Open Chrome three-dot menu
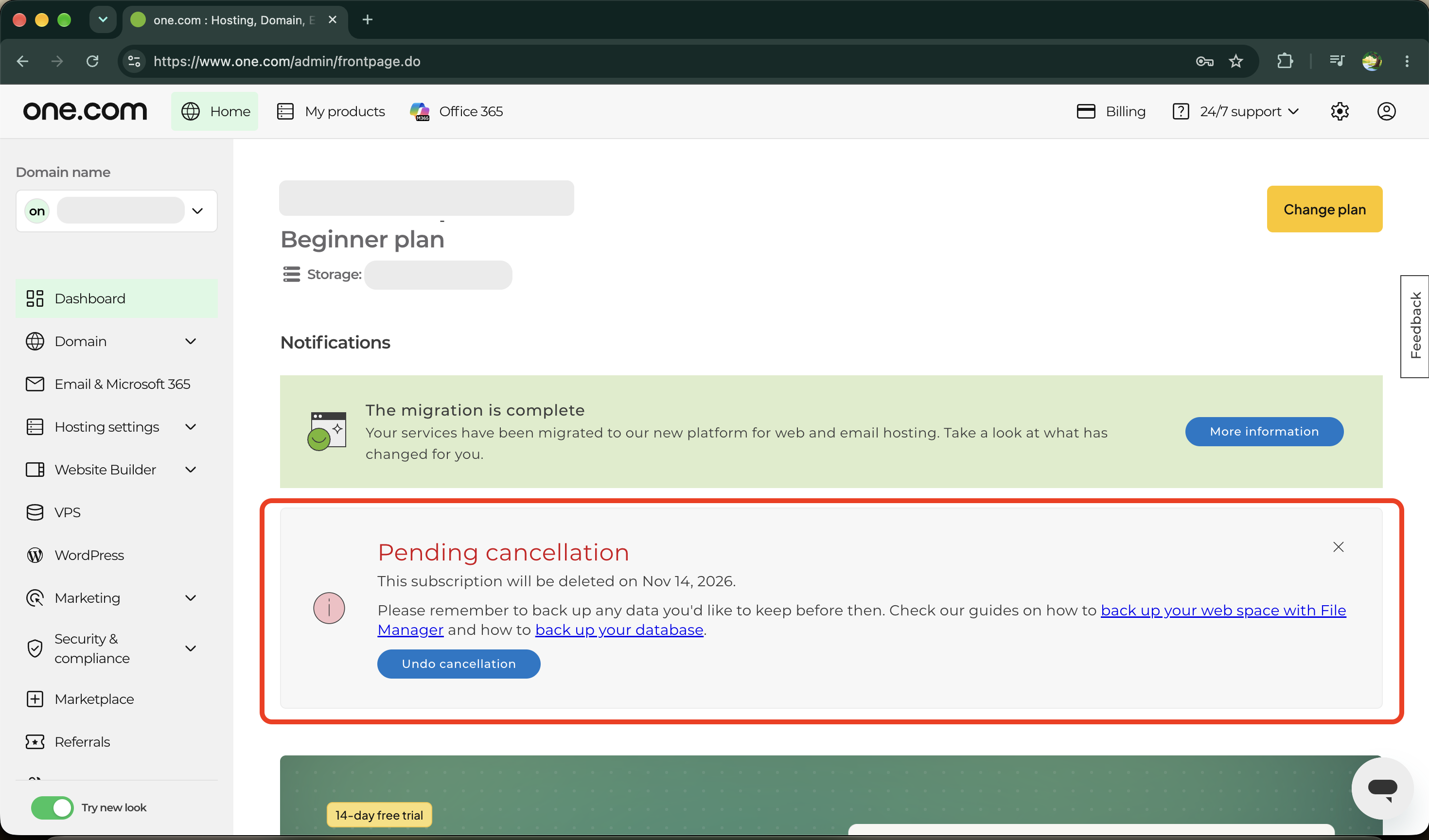1429x840 pixels. [x=1407, y=61]
